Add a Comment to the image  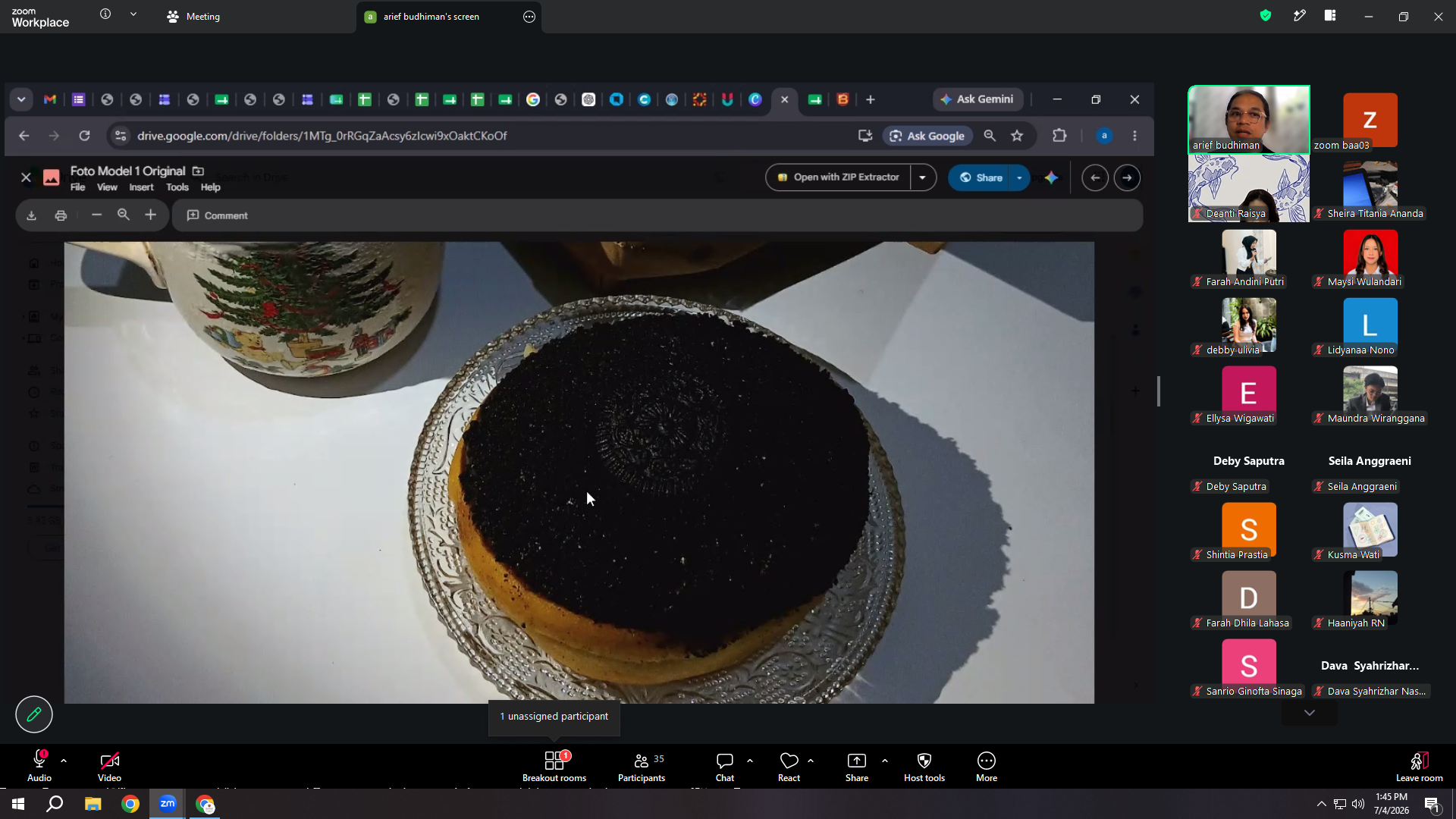click(218, 215)
